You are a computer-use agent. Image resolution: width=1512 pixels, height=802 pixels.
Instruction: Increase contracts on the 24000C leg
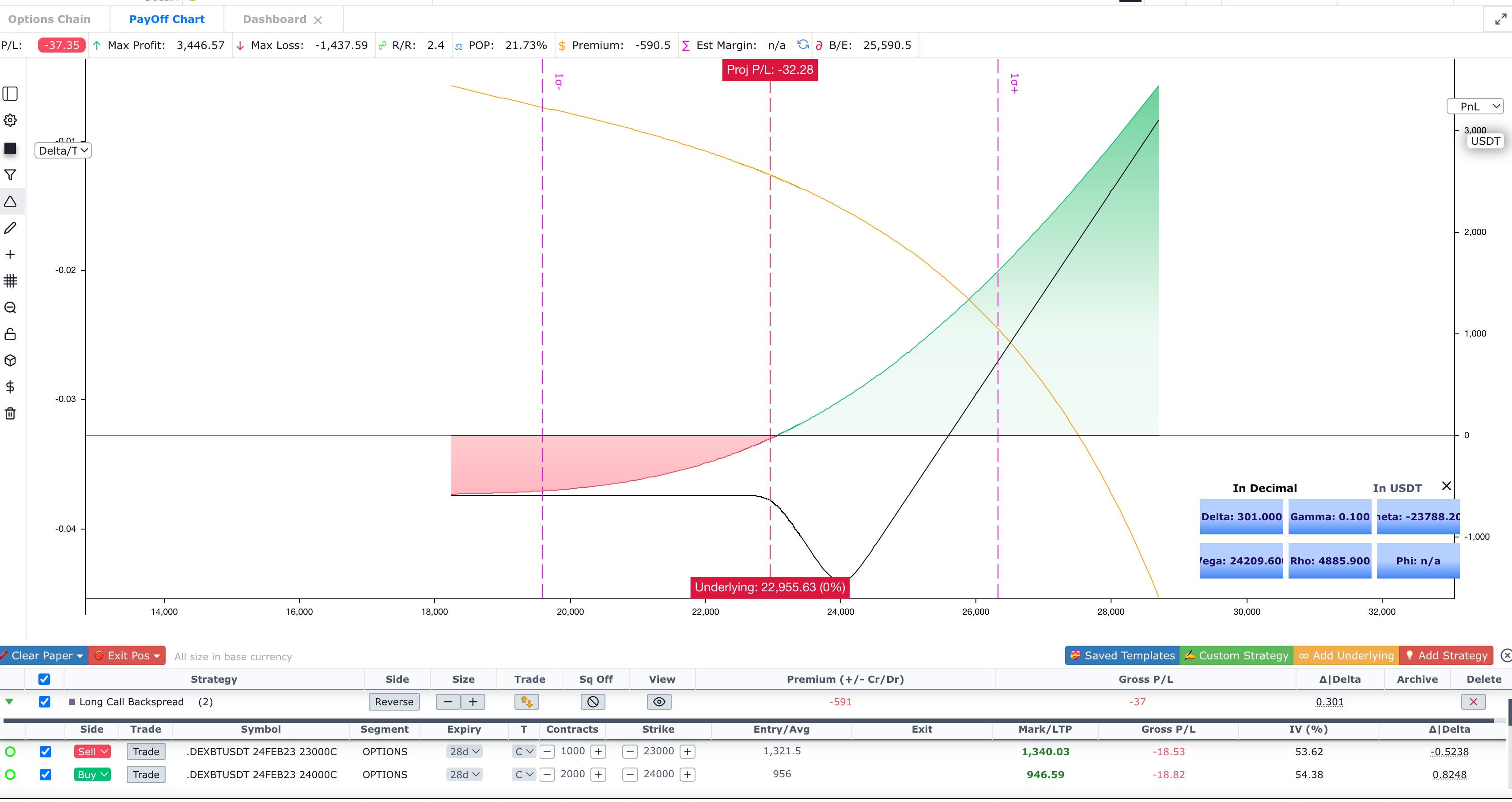[598, 775]
